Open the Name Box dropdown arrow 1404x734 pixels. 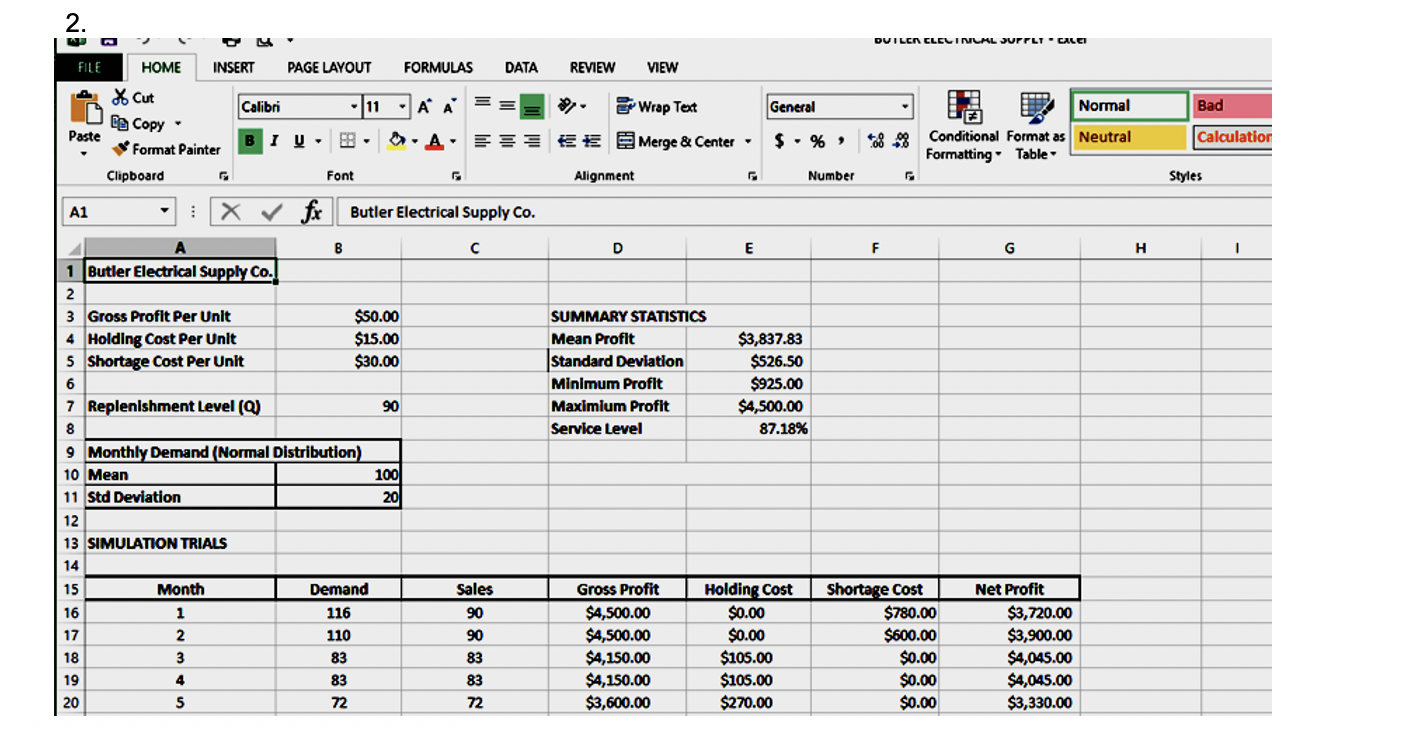tap(165, 212)
